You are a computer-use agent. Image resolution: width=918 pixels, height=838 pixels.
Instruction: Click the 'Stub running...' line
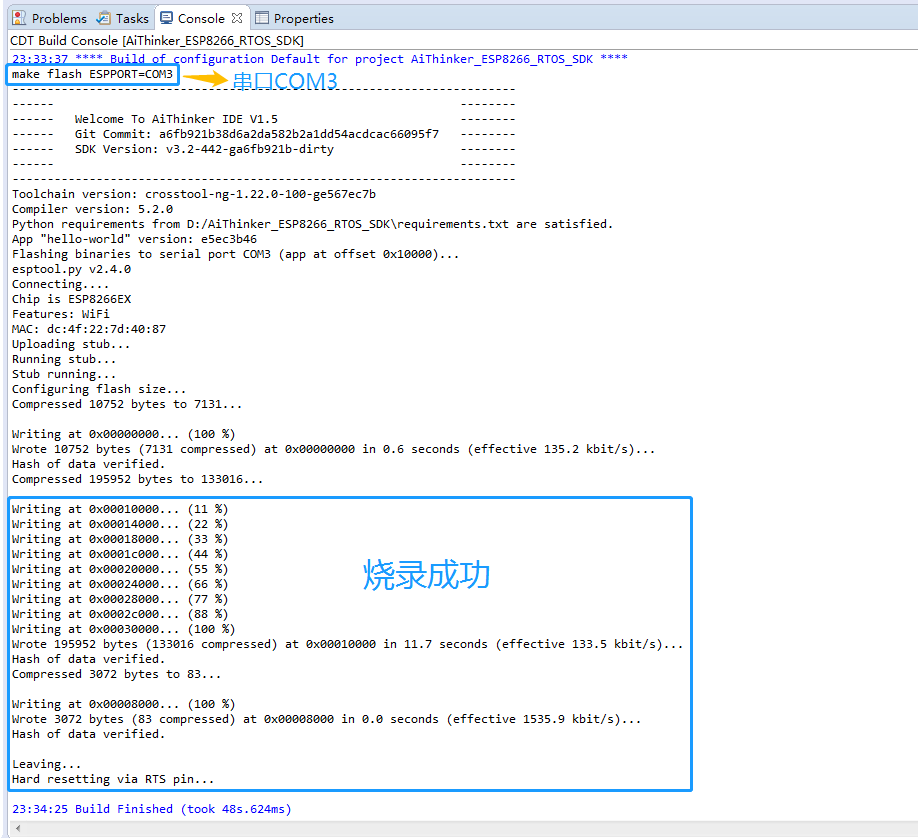(x=64, y=374)
